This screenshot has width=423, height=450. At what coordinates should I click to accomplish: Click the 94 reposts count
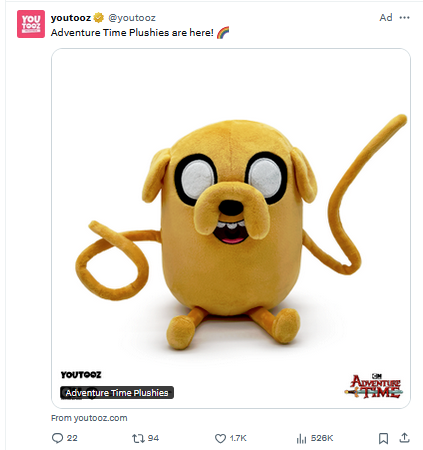click(x=153, y=438)
